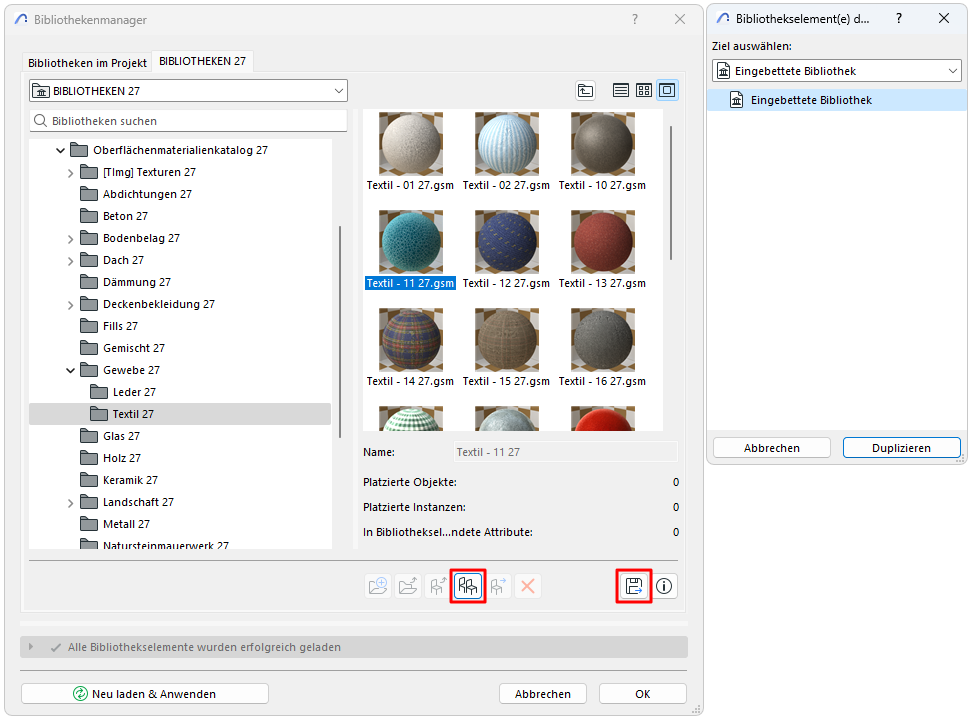Image resolution: width=970 pixels, height=719 pixels.
Task: Click the duplicate library part chairs icon
Action: (x=468, y=585)
